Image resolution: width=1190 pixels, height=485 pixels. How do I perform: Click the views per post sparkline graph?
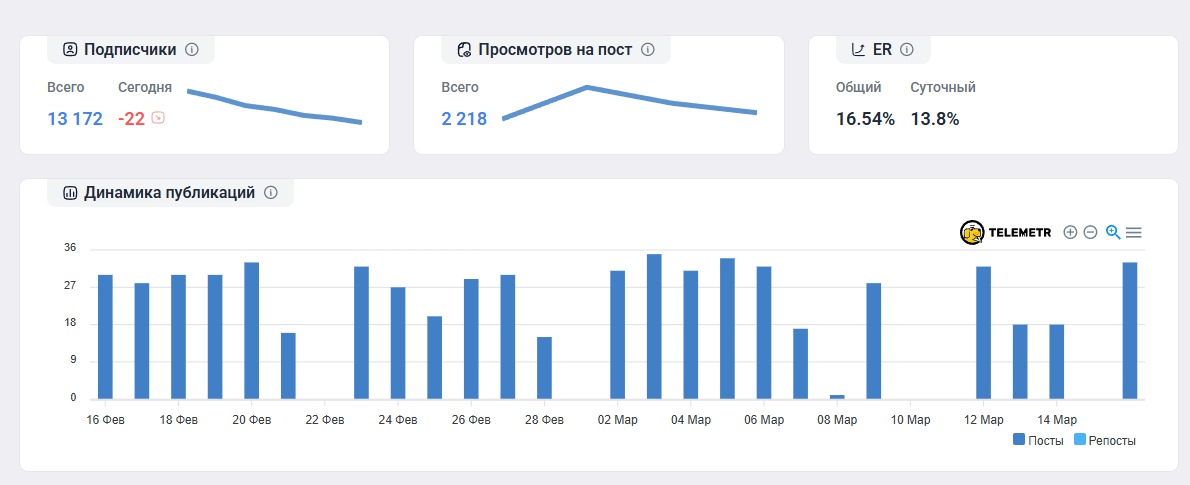pos(628,99)
